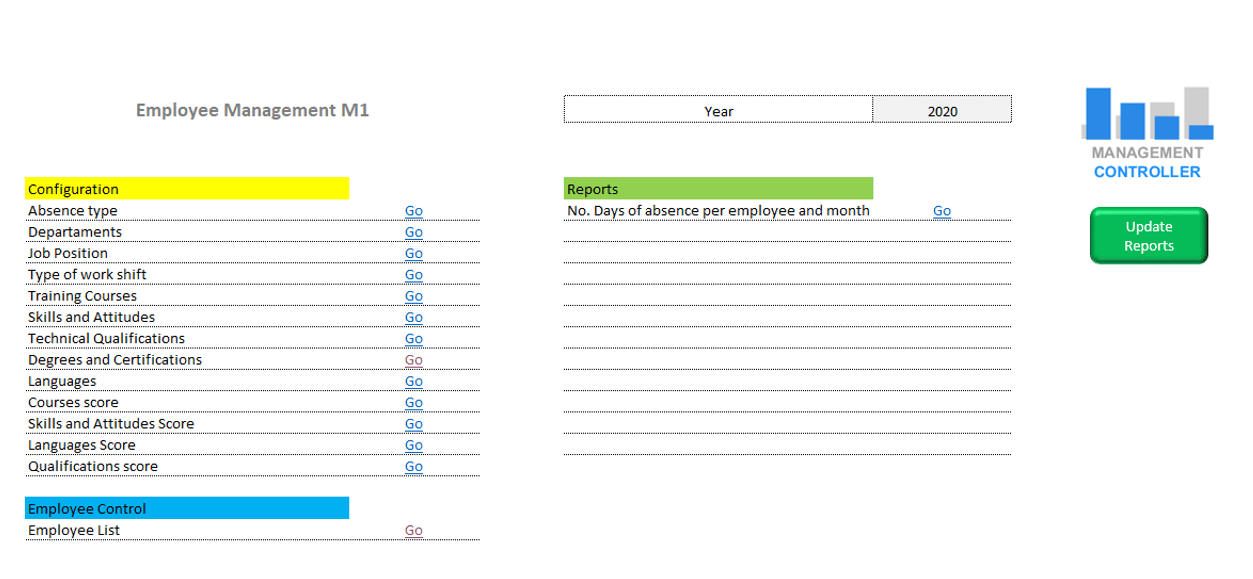Select the yellow Configuration header cell
The image size is (1253, 579).
187,189
